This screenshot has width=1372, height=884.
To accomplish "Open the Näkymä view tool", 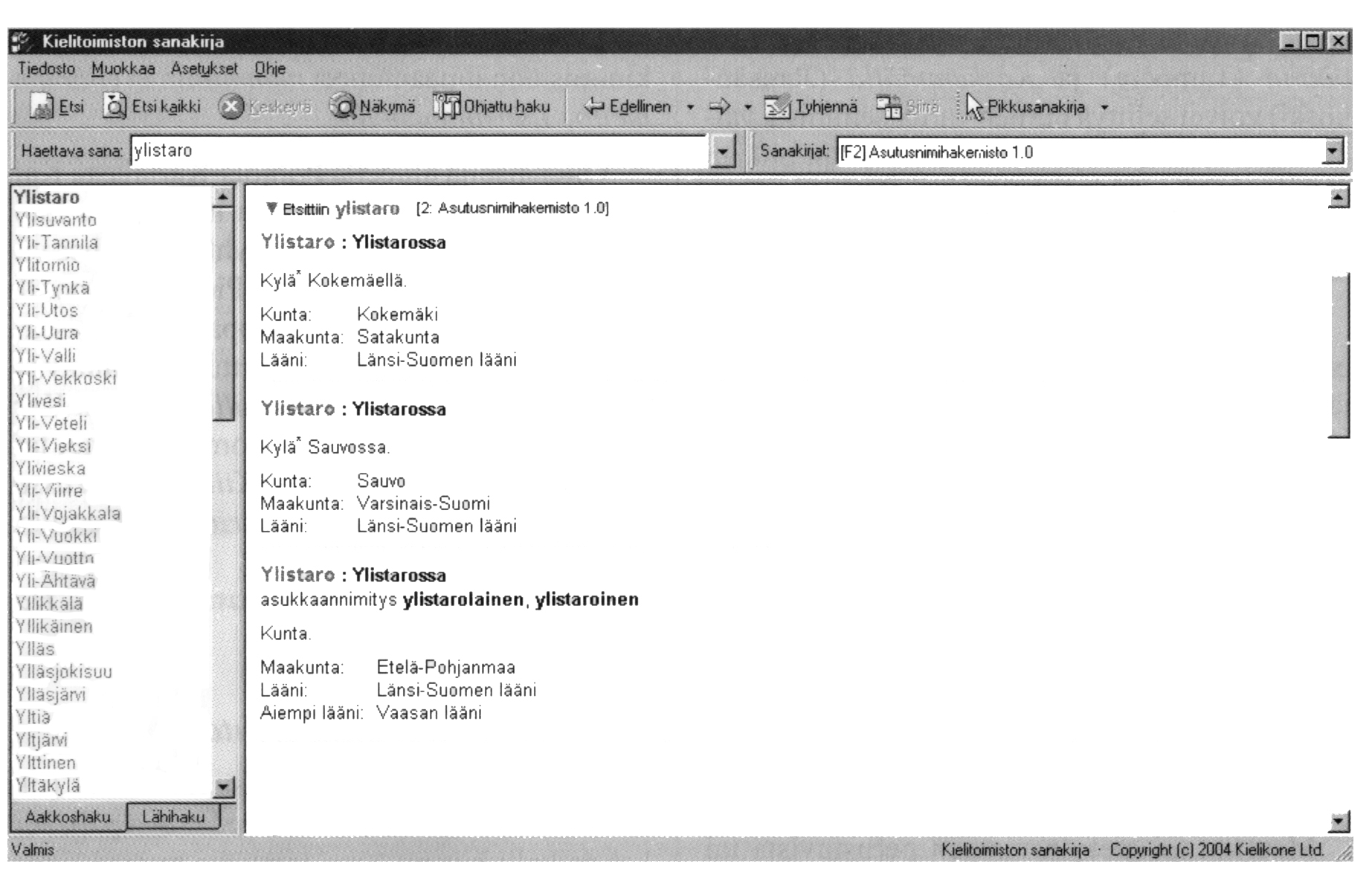I will coord(373,107).
